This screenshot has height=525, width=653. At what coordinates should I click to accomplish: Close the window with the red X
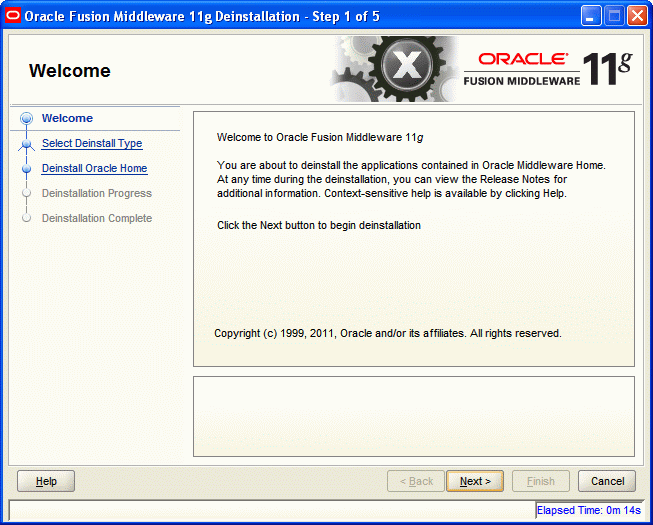pos(638,16)
